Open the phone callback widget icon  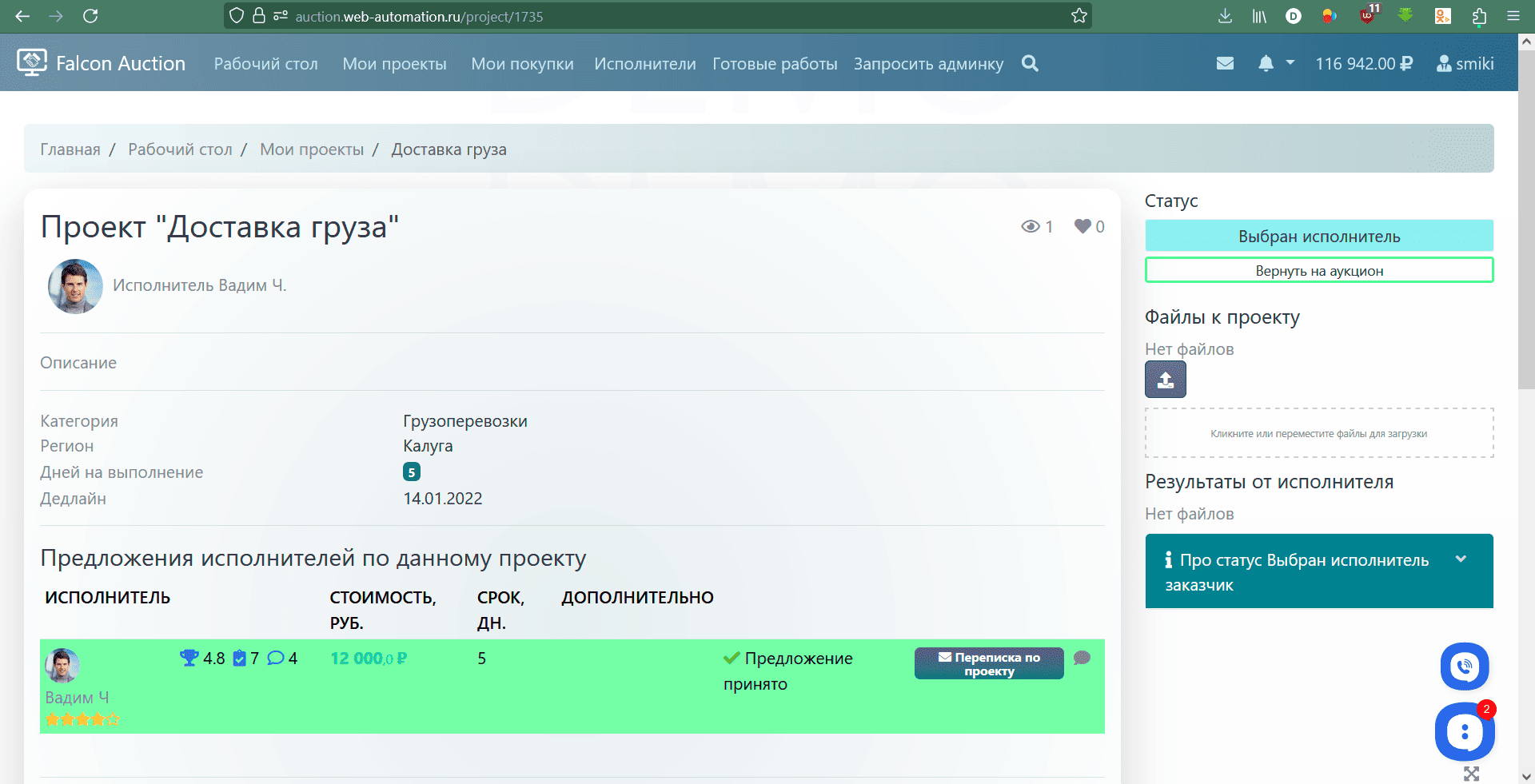point(1464,666)
